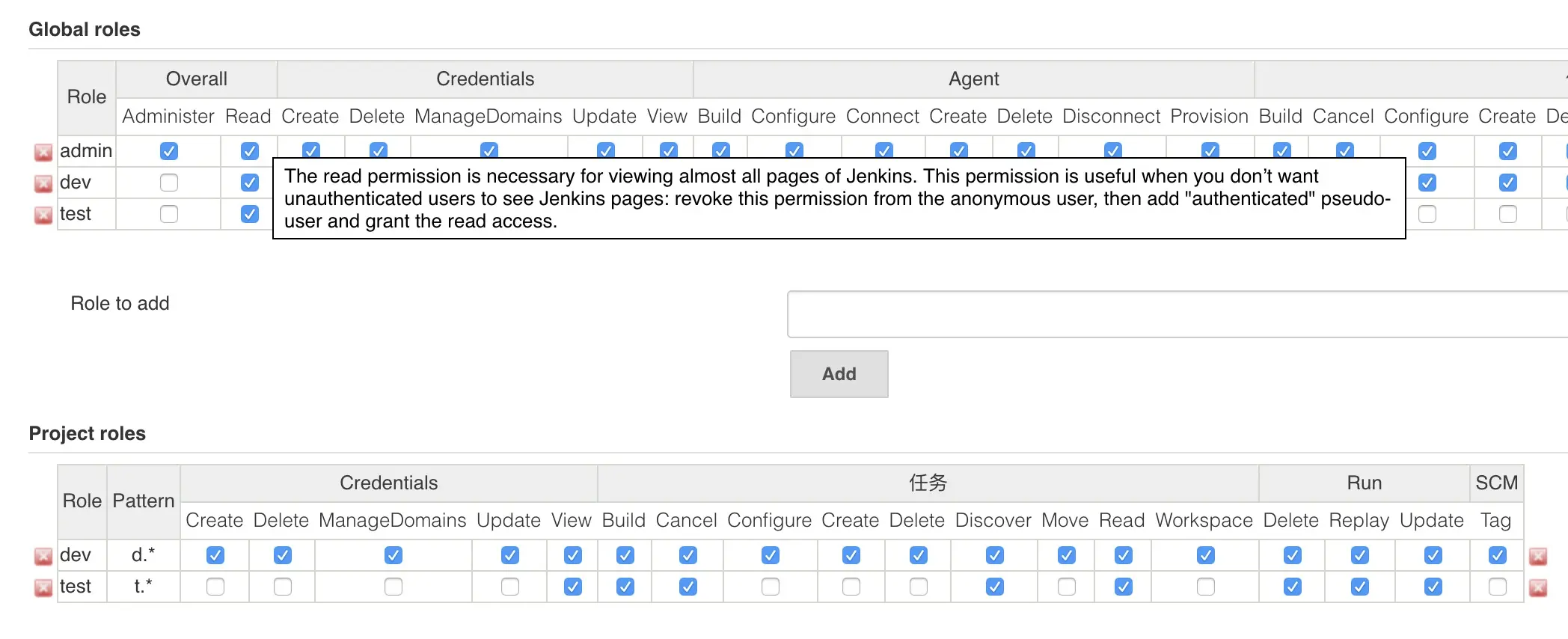Uncheck SCM Tag for project dev role
The image size is (1568, 639).
pos(1498,555)
